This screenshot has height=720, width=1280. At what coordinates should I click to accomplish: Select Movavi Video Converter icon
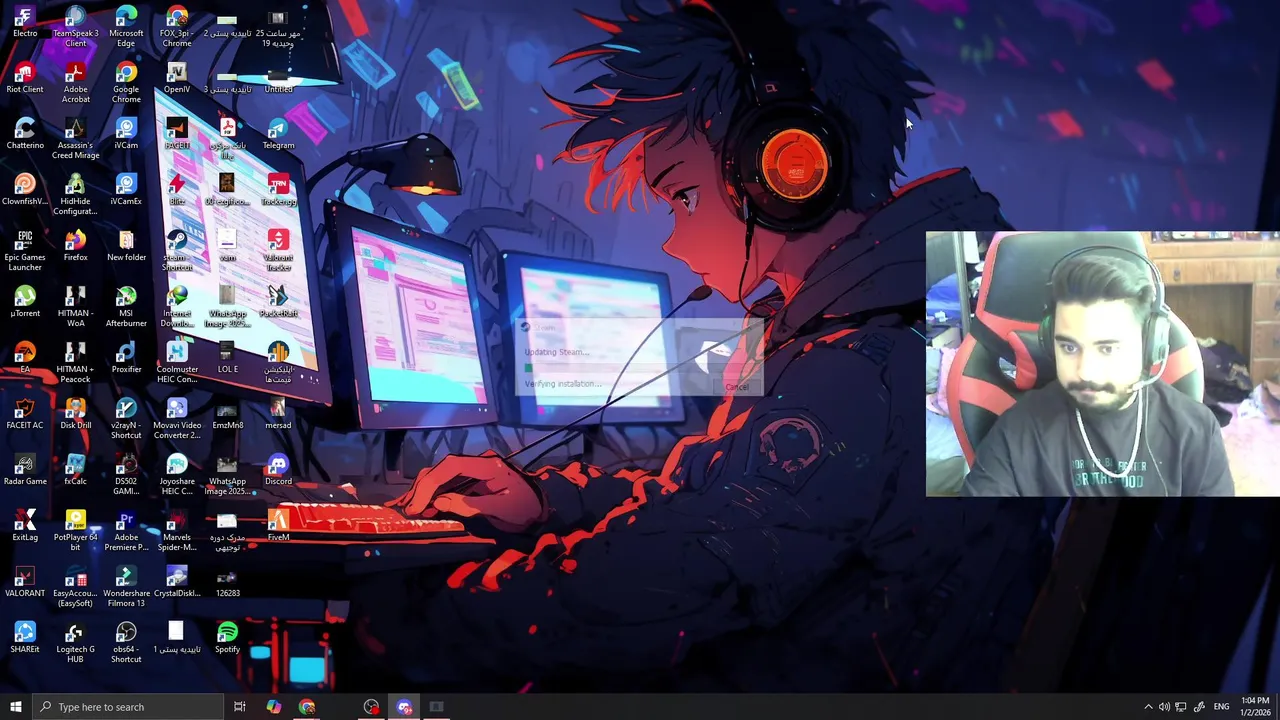coord(177,419)
